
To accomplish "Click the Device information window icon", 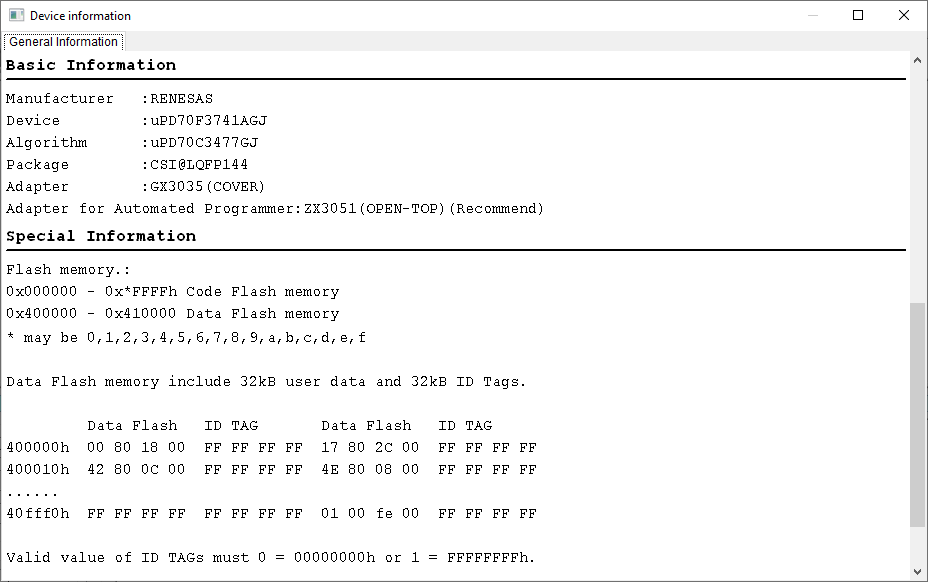I will [x=17, y=15].
